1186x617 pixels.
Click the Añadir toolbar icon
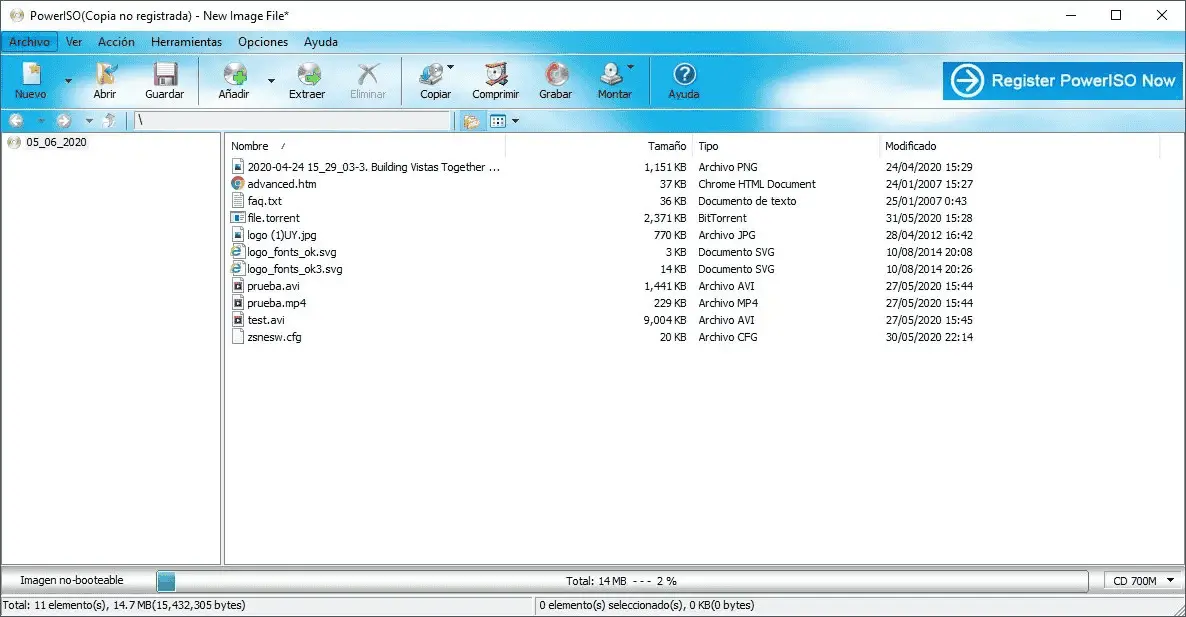pos(234,74)
